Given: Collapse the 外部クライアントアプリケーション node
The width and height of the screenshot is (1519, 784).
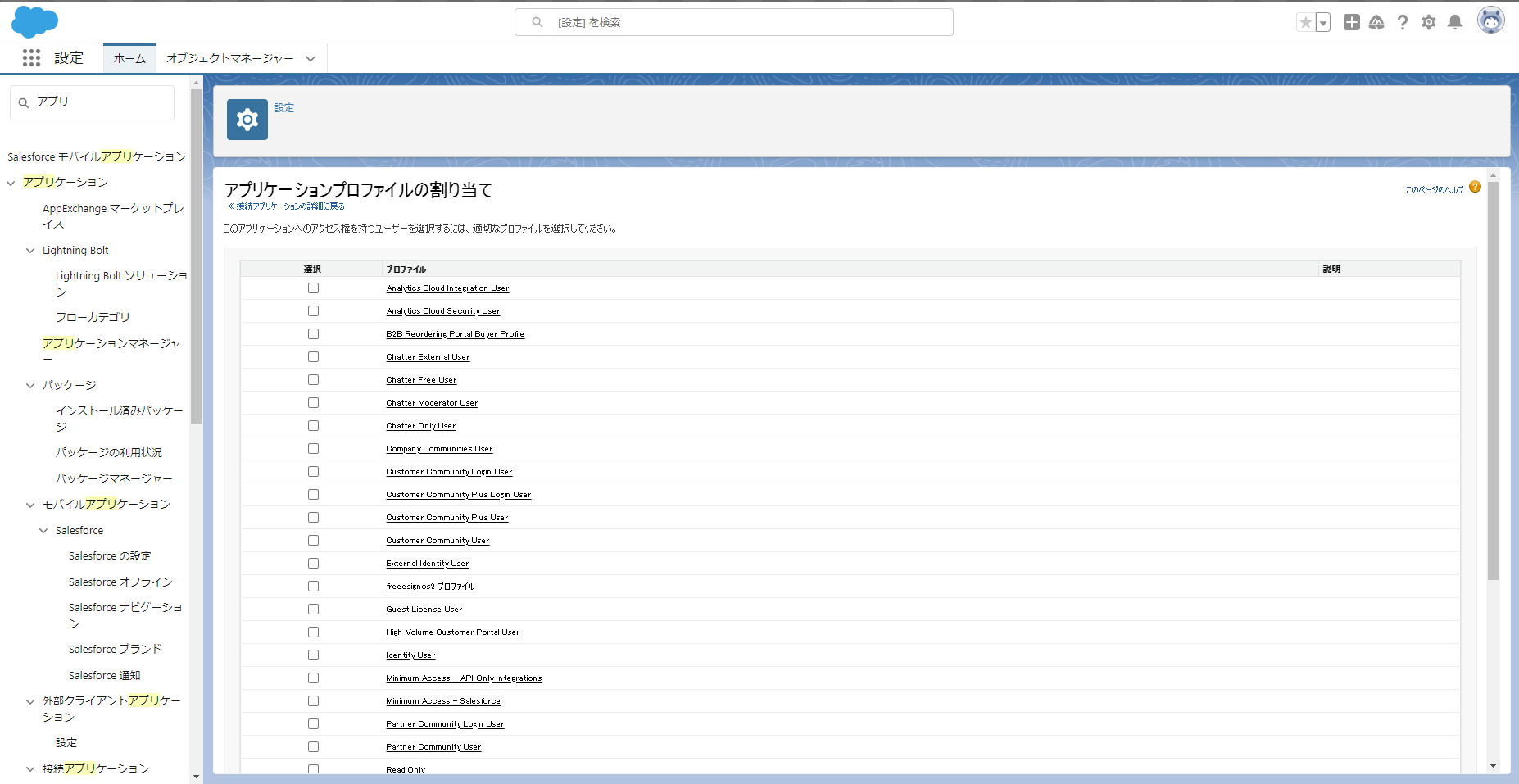Looking at the screenshot, I should point(30,701).
